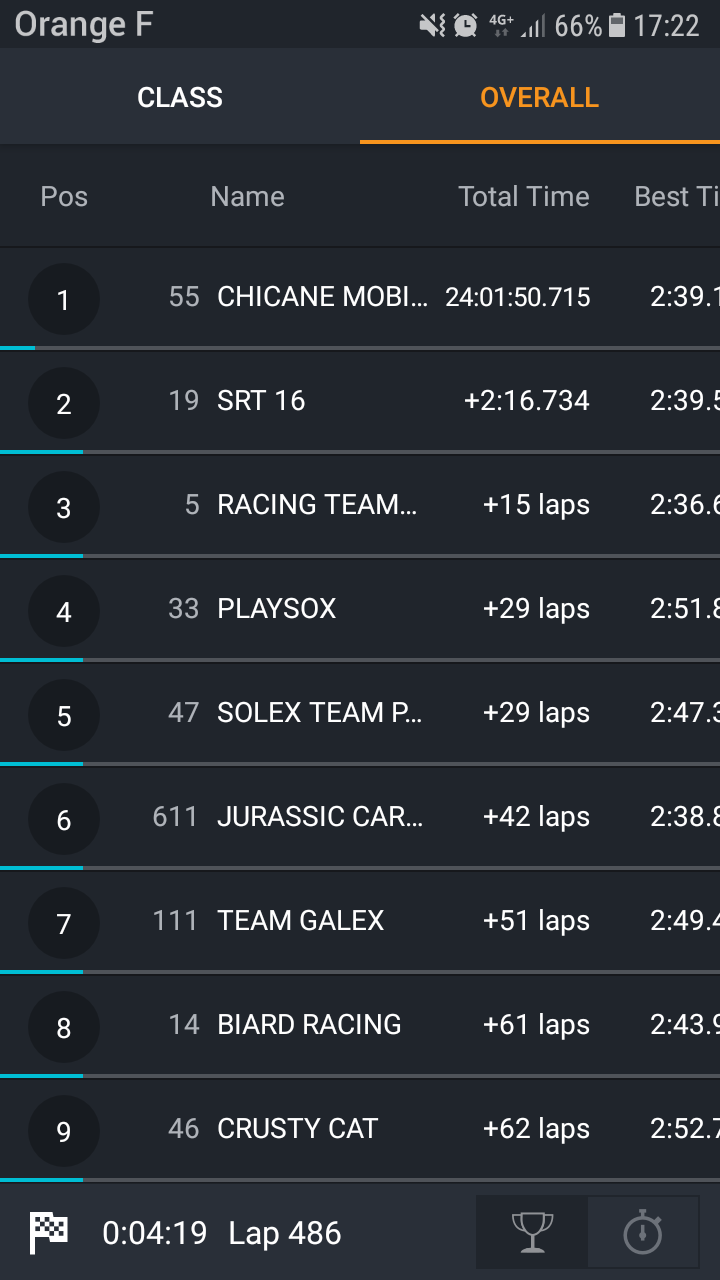
Task: Switch to the CLASS tab
Action: coord(180,97)
